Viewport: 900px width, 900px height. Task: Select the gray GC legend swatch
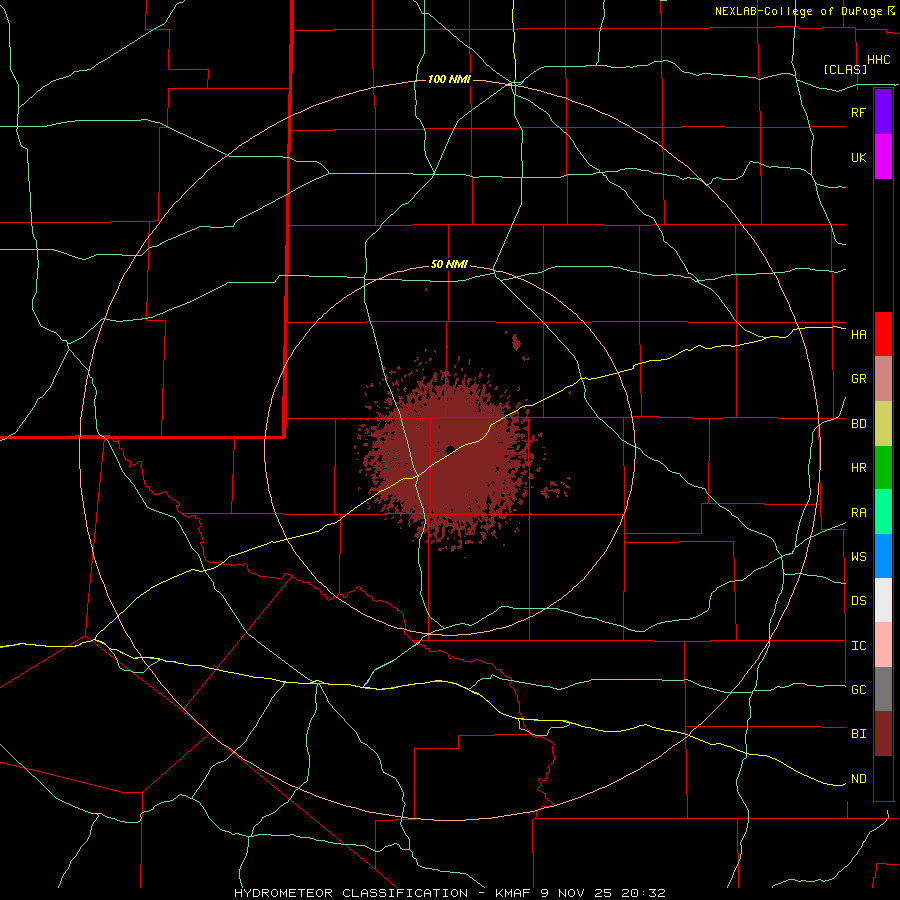pos(883,689)
